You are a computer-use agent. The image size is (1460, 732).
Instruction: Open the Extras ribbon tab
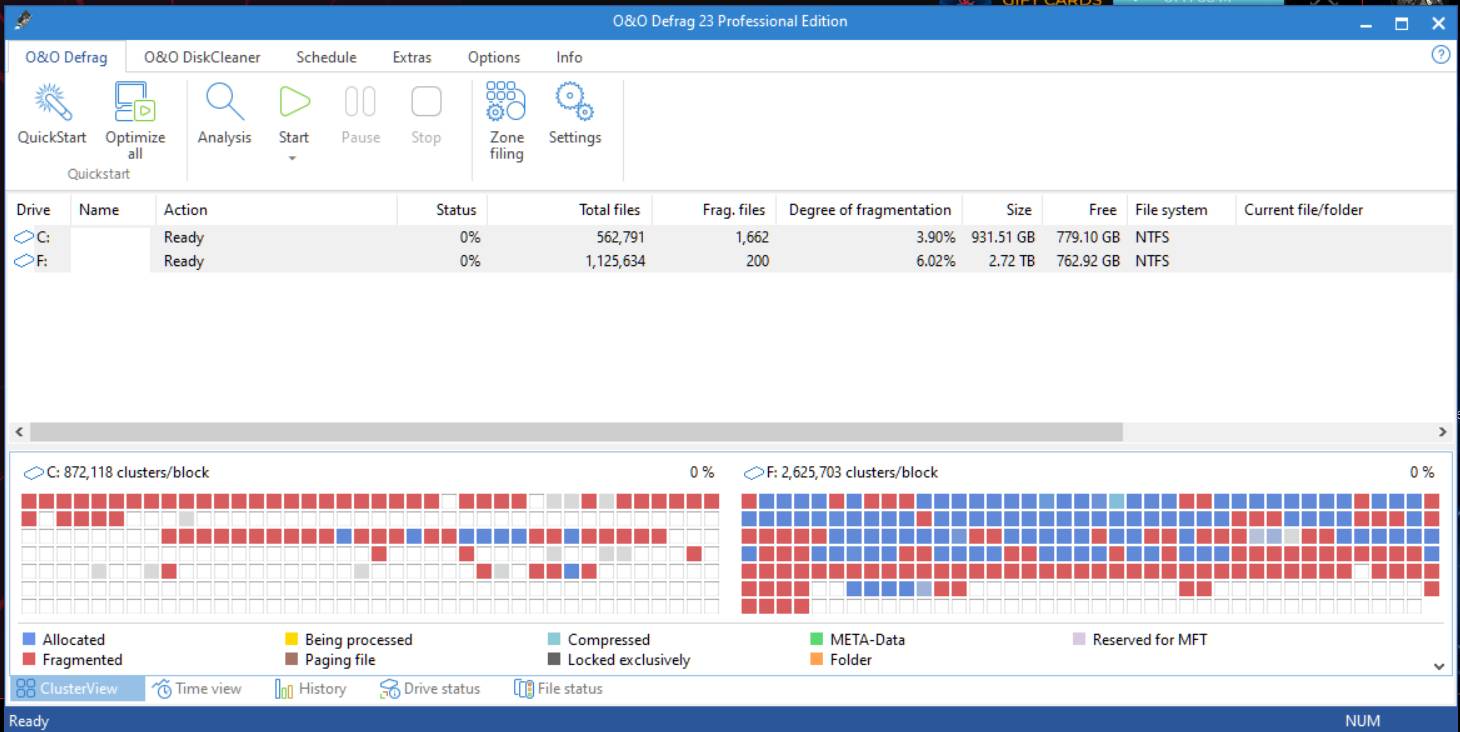(412, 57)
